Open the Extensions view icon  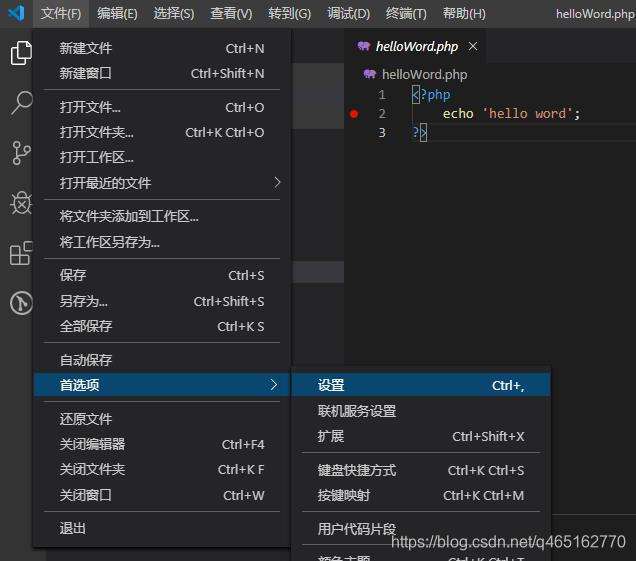tap(21, 253)
